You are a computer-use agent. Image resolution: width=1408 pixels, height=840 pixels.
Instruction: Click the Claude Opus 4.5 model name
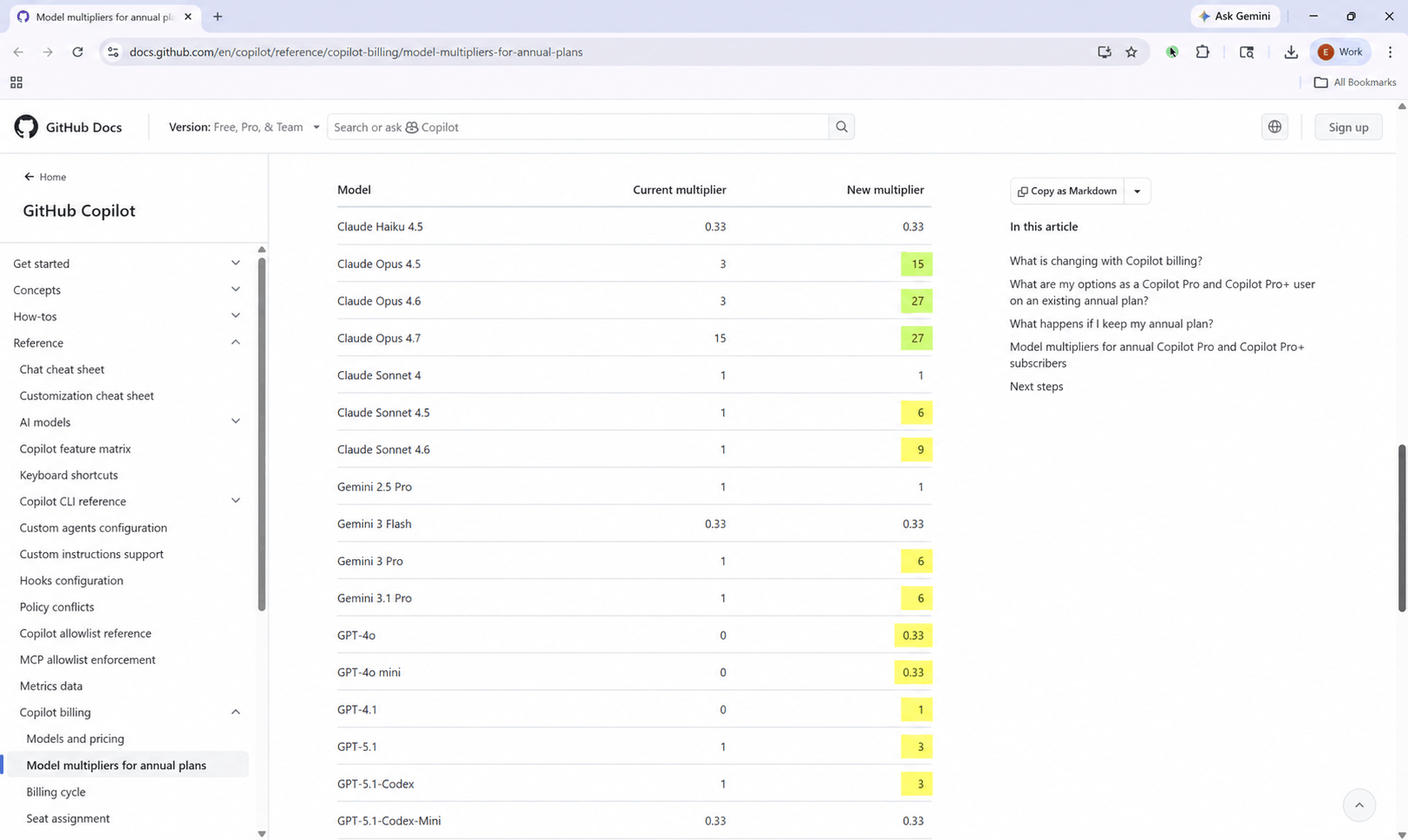(379, 264)
